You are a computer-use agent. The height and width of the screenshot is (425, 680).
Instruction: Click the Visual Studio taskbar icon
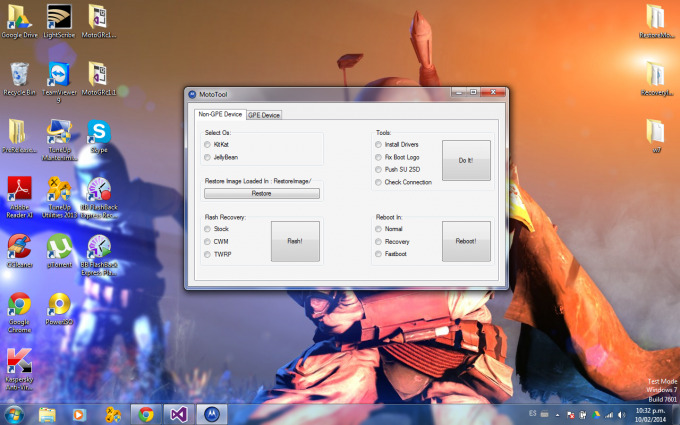point(178,413)
